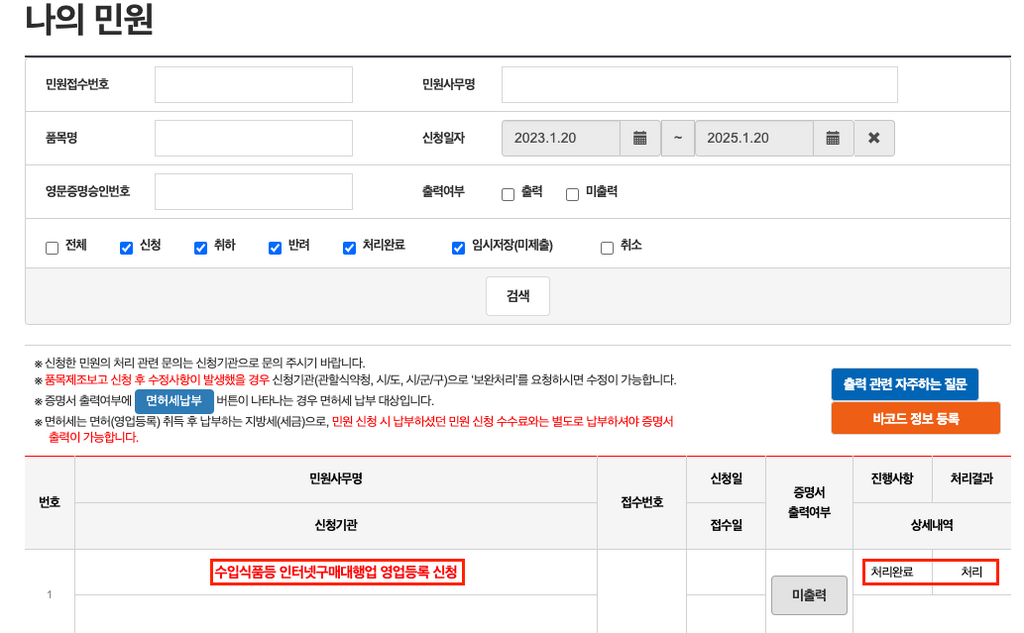Click the 상세내역 column header
The width and height of the screenshot is (1024, 633).
tap(932, 525)
